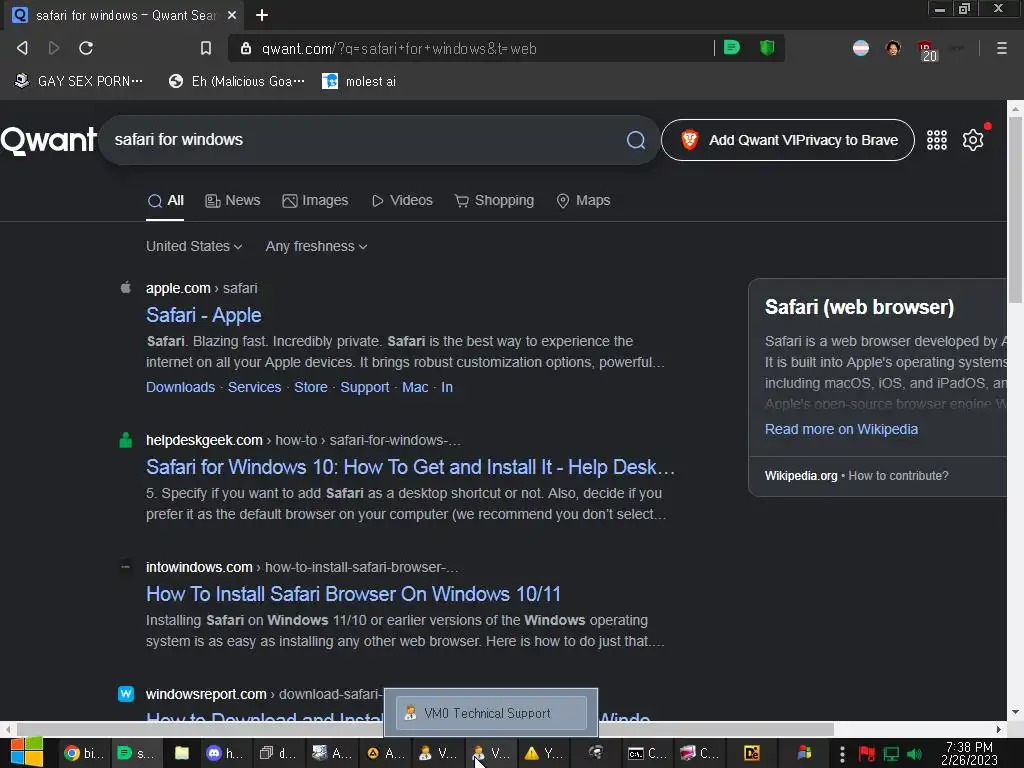Click the red extension icon with badge 20
The height and width of the screenshot is (768, 1024).
tap(927, 50)
